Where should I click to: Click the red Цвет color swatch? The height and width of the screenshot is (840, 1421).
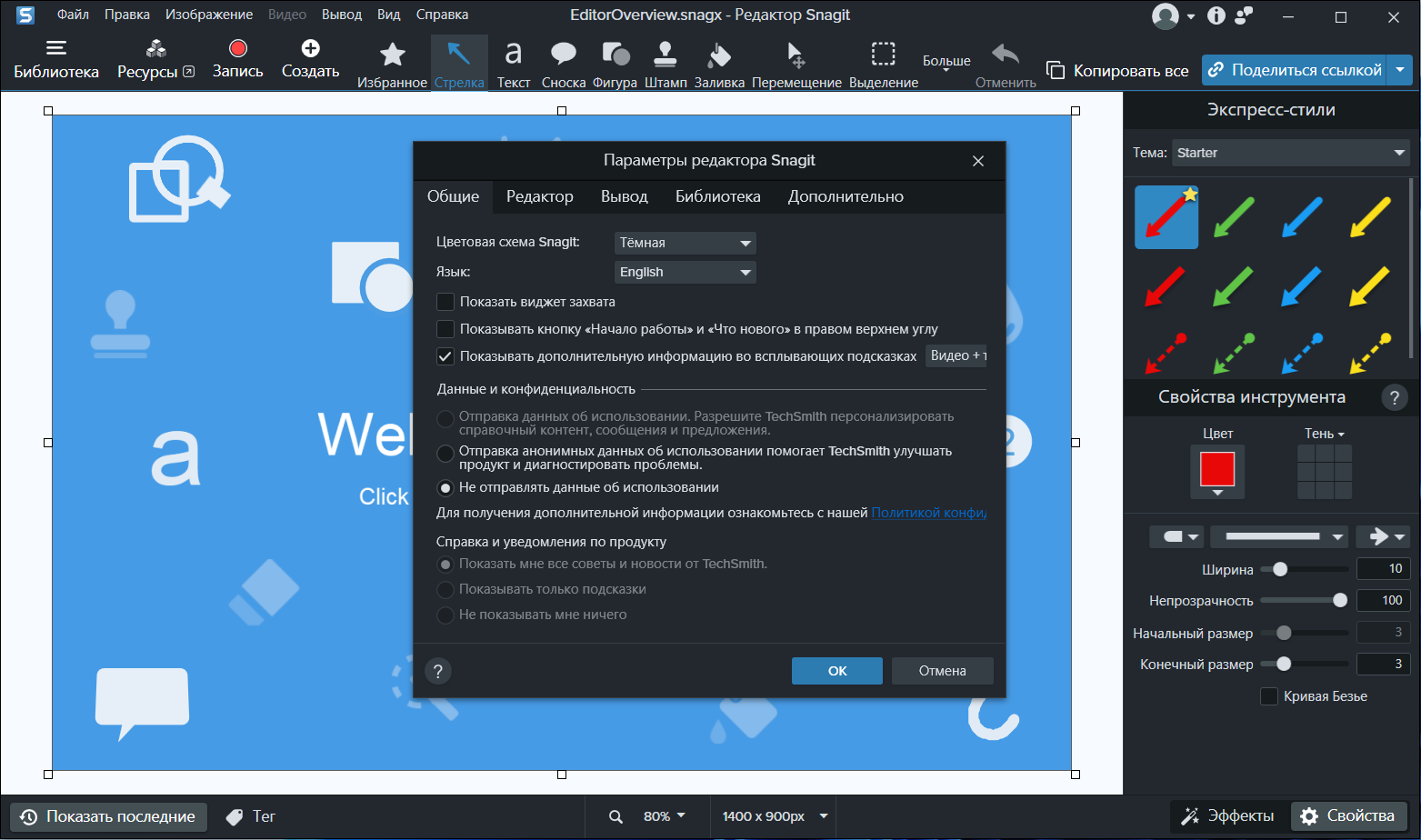click(x=1217, y=469)
